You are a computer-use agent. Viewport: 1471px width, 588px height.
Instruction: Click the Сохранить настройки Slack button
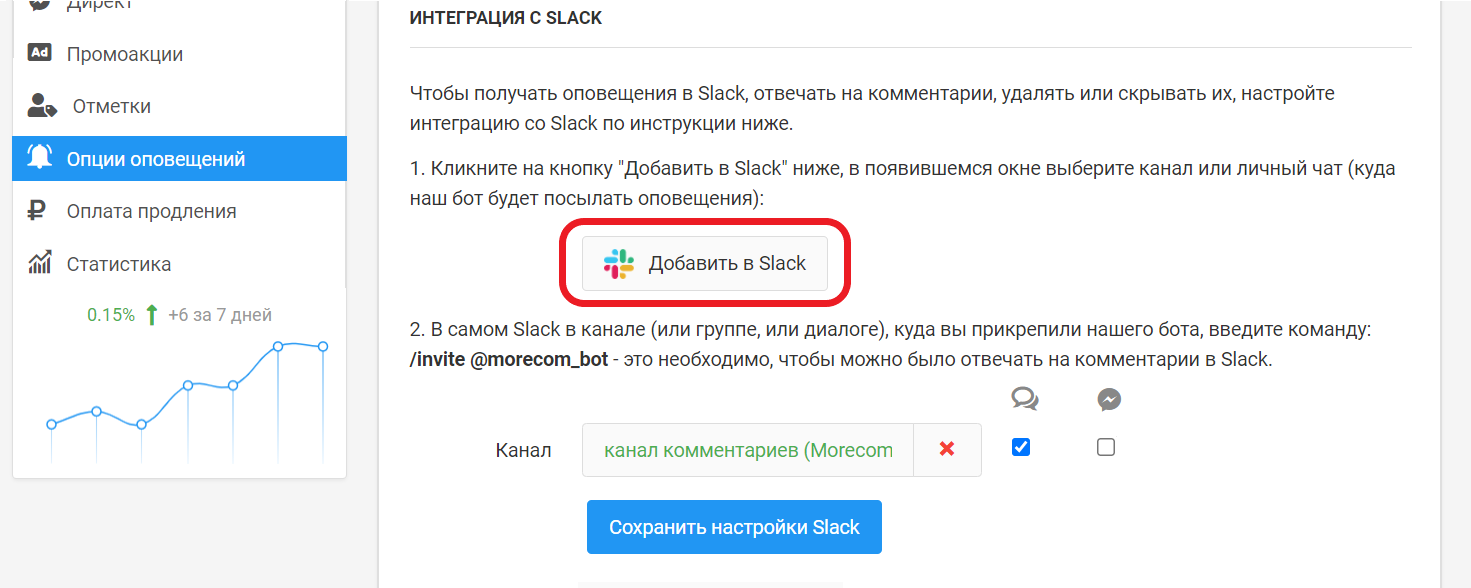733,526
